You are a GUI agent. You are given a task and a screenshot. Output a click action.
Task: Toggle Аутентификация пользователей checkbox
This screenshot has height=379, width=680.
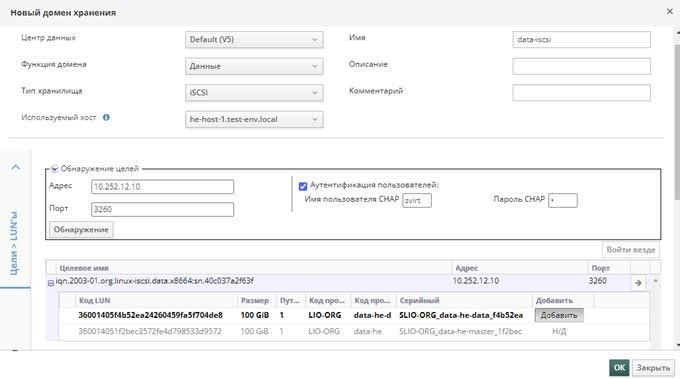pos(303,186)
